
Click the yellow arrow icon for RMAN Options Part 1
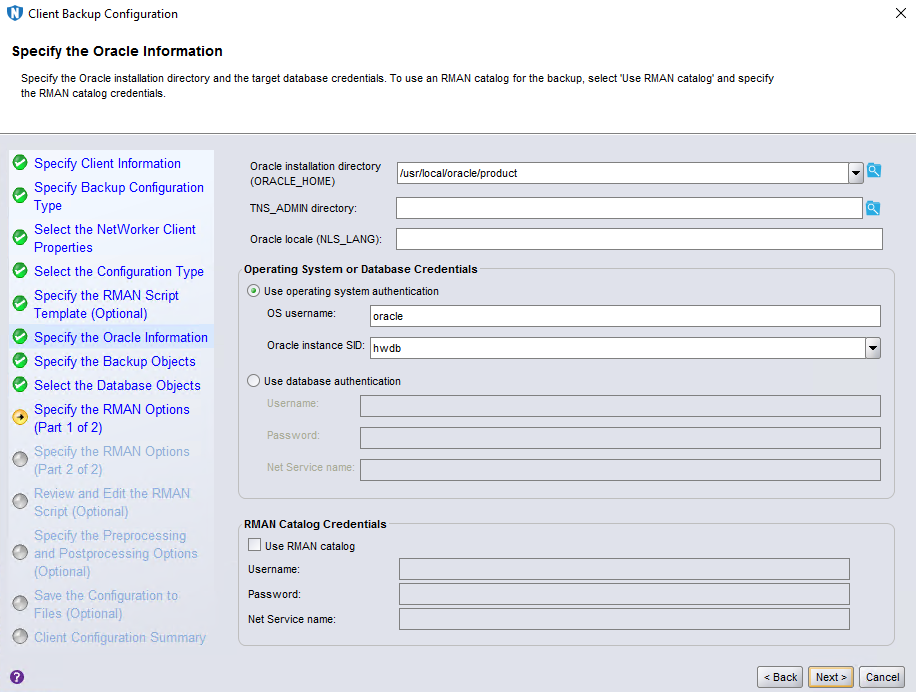(x=19, y=418)
